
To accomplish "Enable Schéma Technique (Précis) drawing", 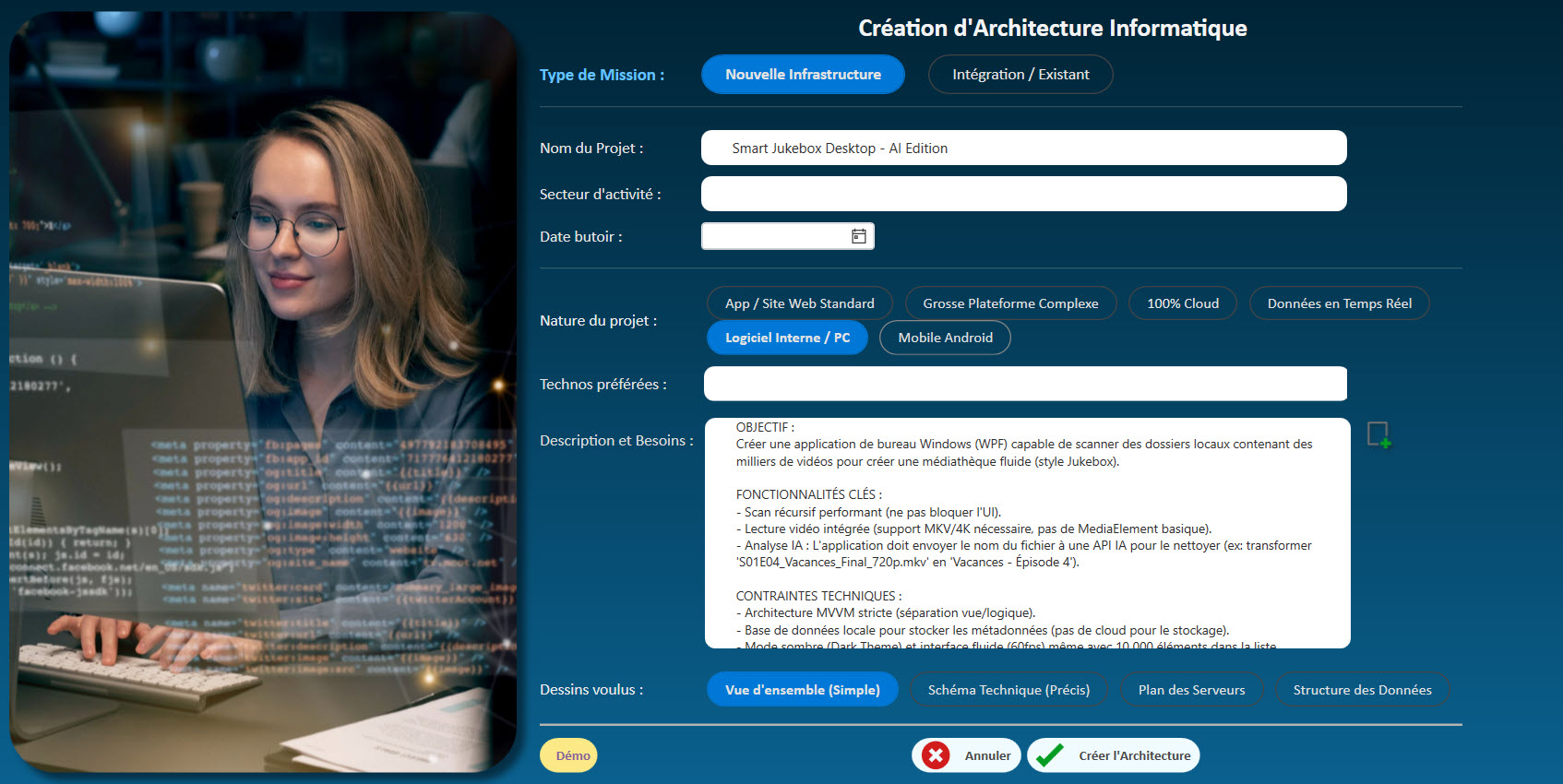I will tap(1008, 690).
